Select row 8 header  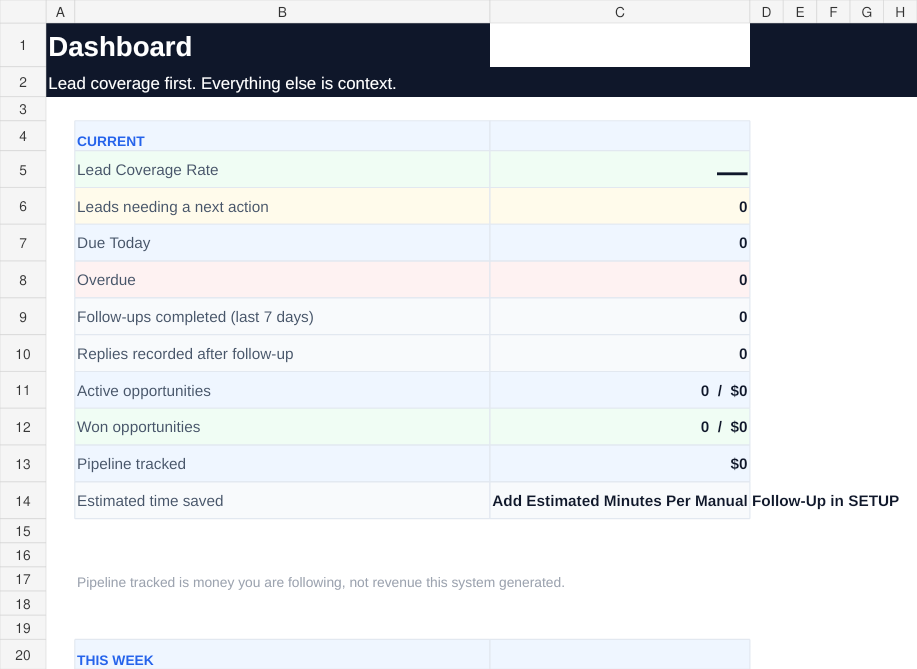[23, 280]
